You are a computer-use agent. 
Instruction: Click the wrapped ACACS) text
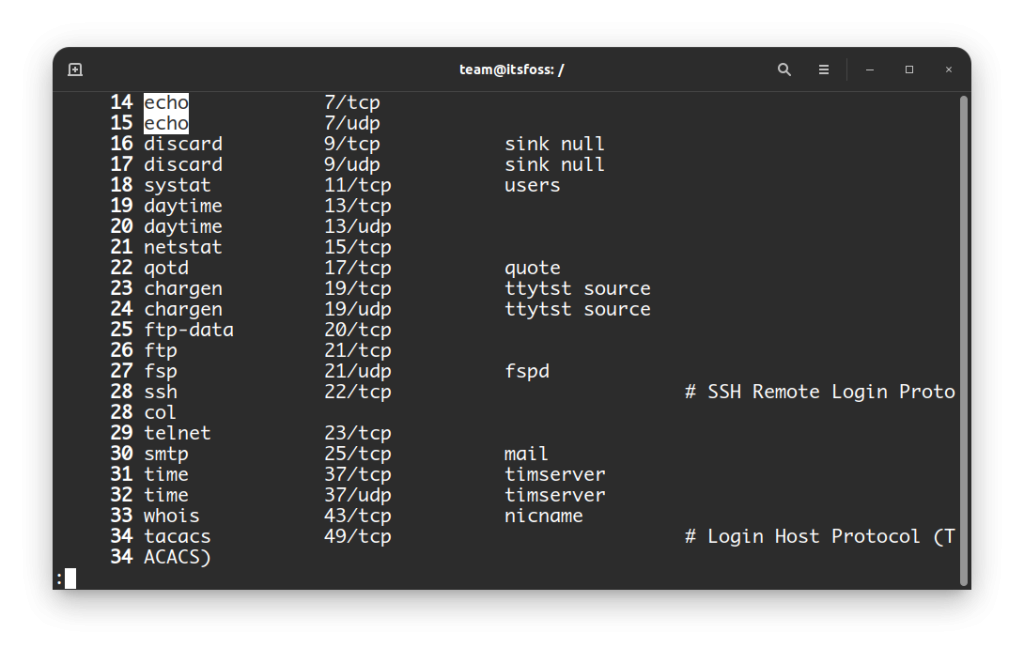click(177, 557)
